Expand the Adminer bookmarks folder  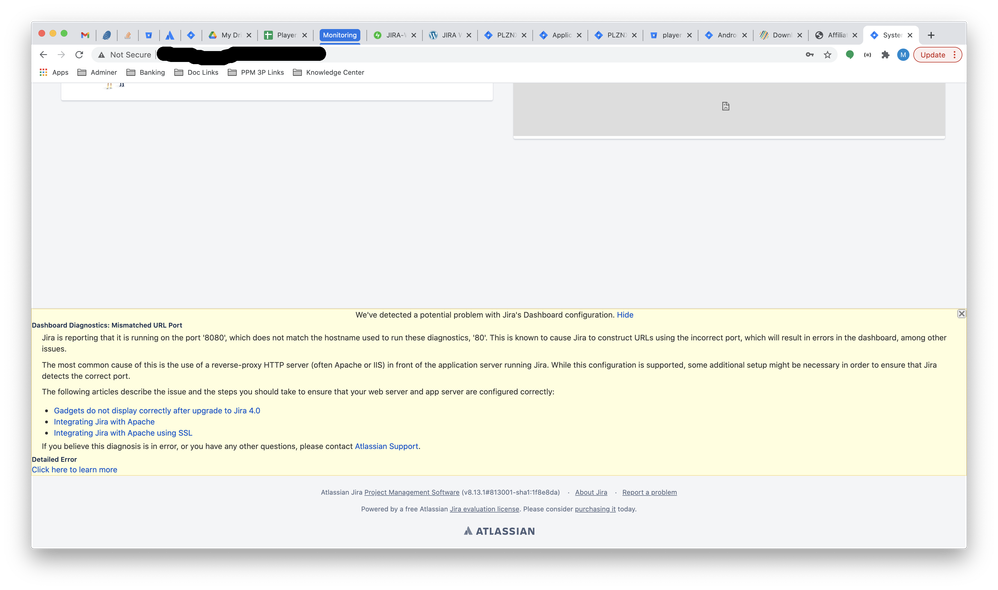coord(97,73)
